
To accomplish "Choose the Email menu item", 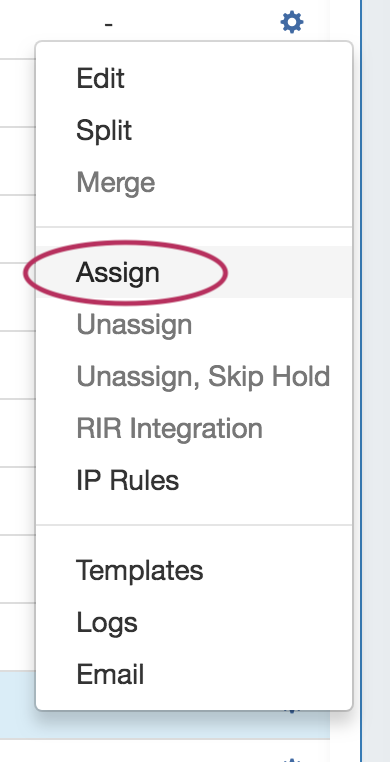I will pos(110,675).
